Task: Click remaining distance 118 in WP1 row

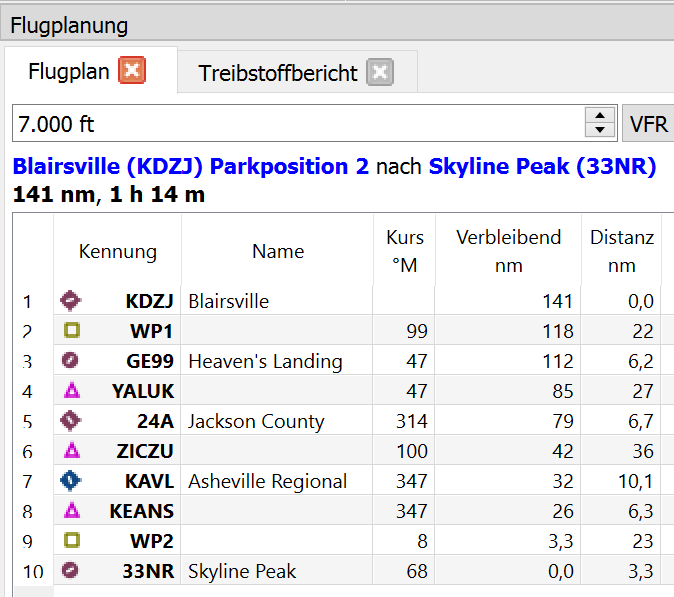Action: (508, 331)
